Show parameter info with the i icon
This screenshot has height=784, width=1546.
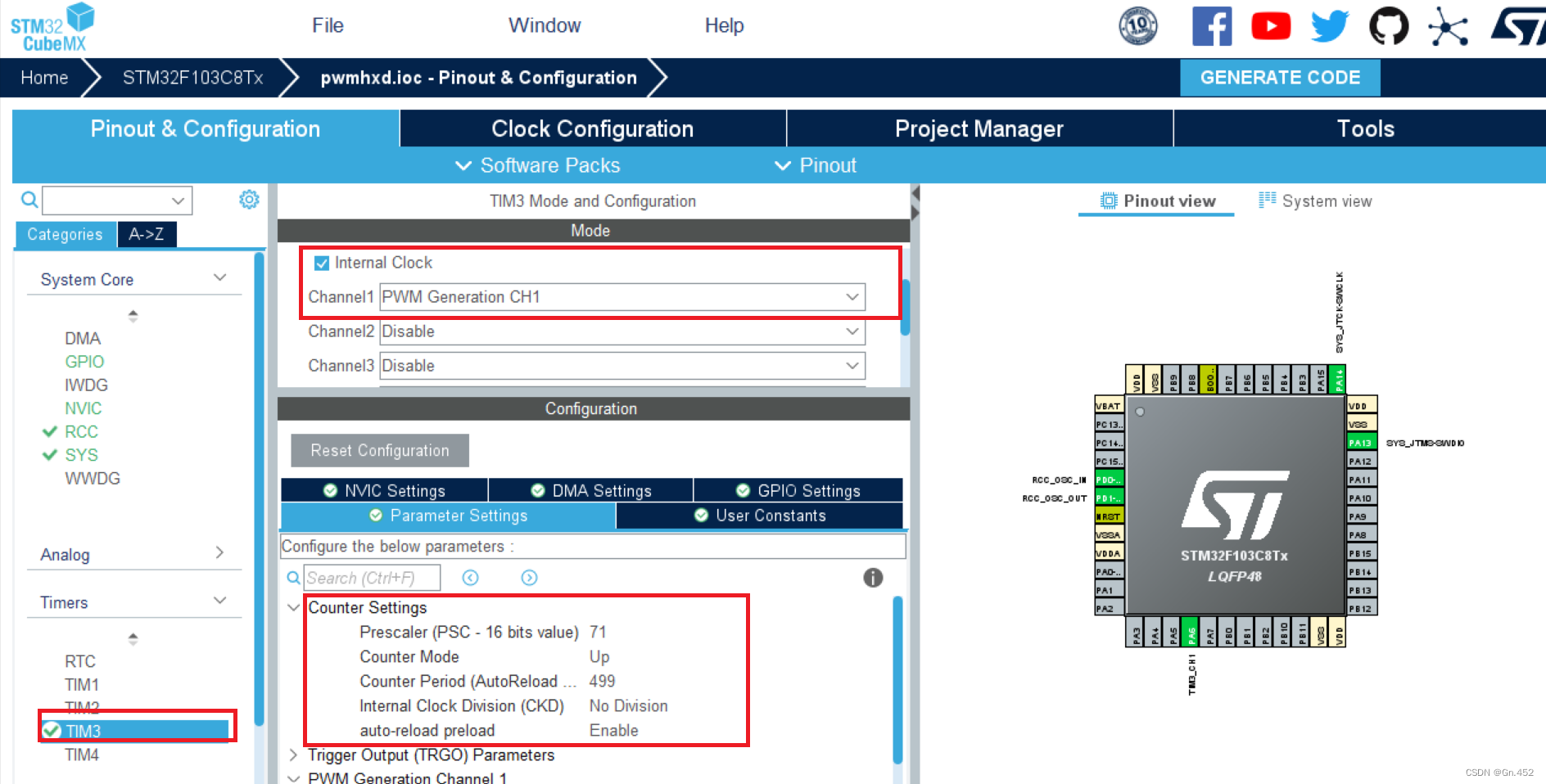coord(873,578)
